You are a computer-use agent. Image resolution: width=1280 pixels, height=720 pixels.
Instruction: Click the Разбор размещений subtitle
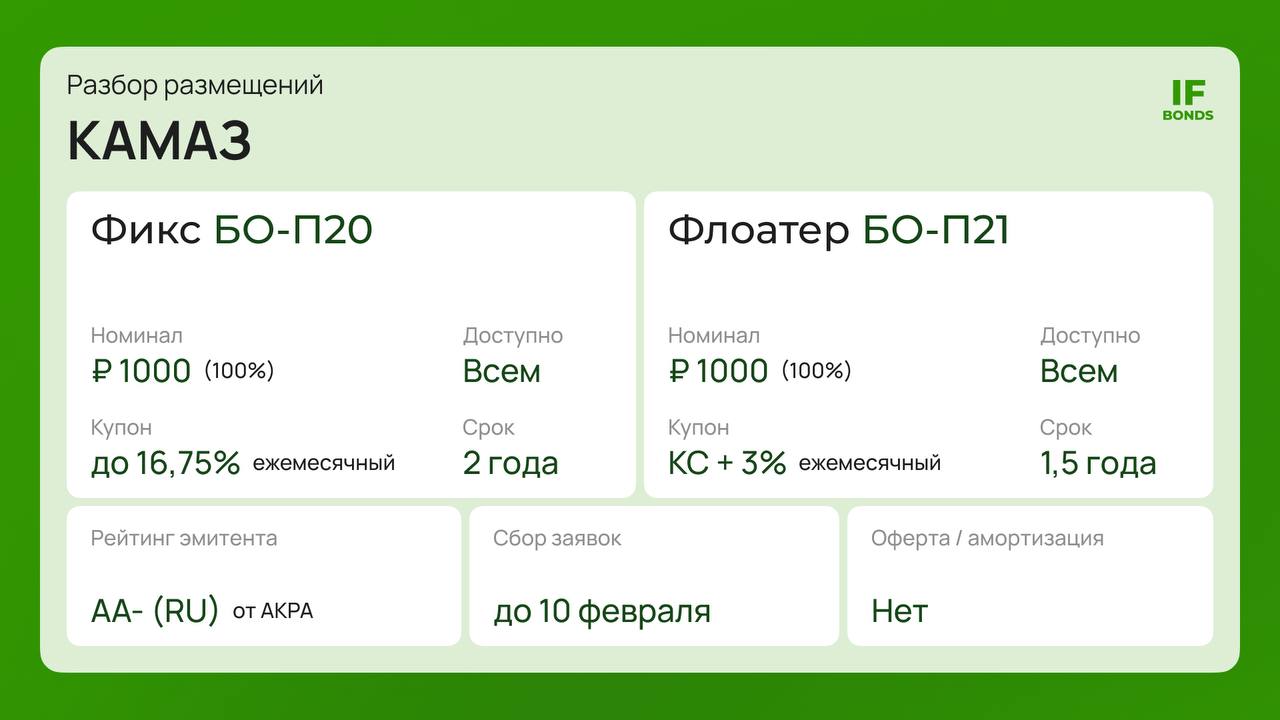coord(195,85)
